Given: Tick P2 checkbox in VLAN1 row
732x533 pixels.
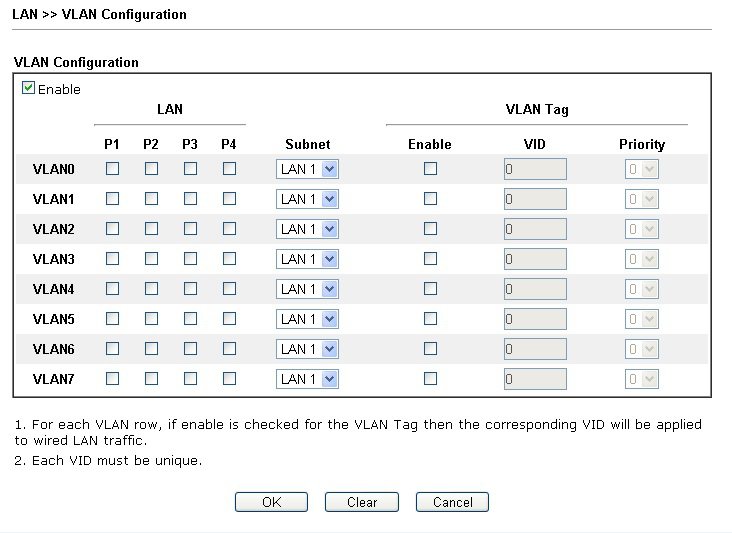Looking at the screenshot, I should tap(151, 199).
